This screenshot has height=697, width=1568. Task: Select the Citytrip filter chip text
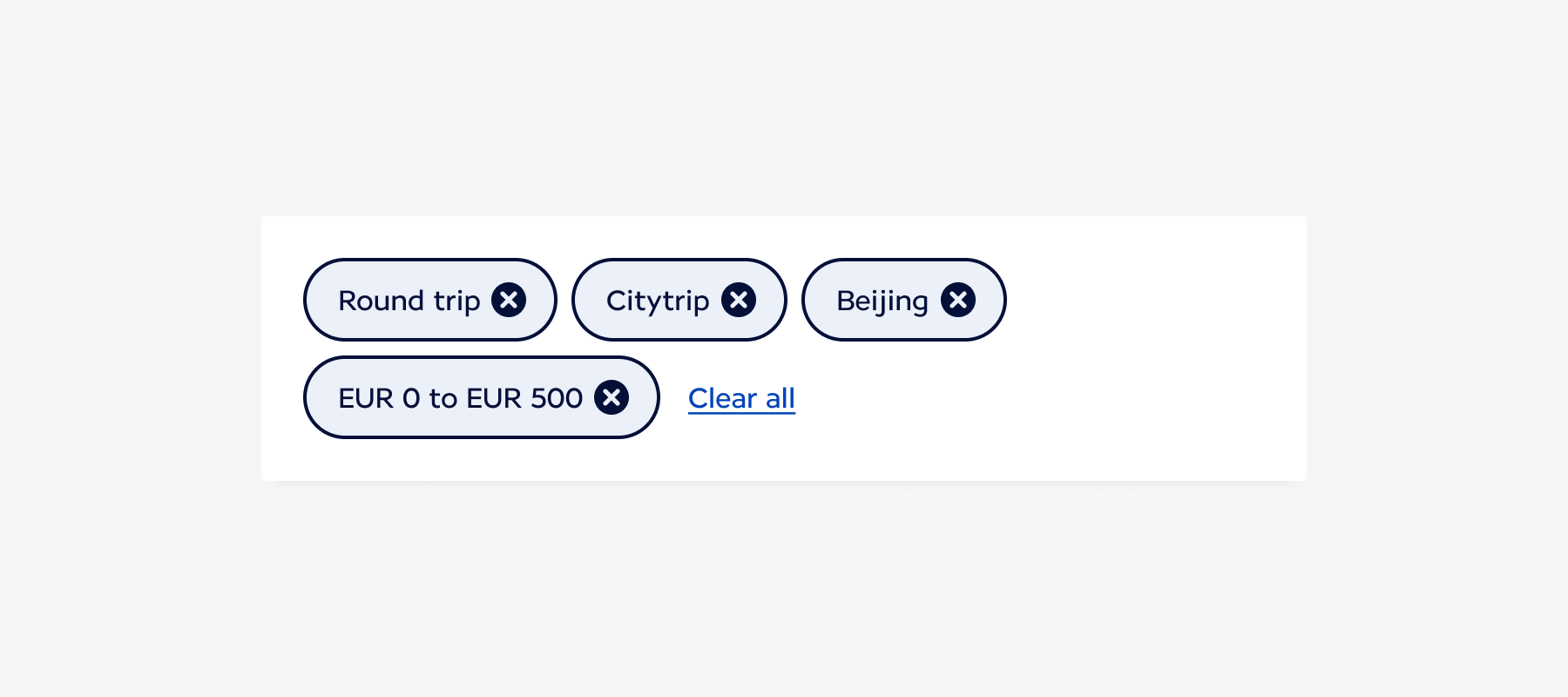click(x=658, y=301)
